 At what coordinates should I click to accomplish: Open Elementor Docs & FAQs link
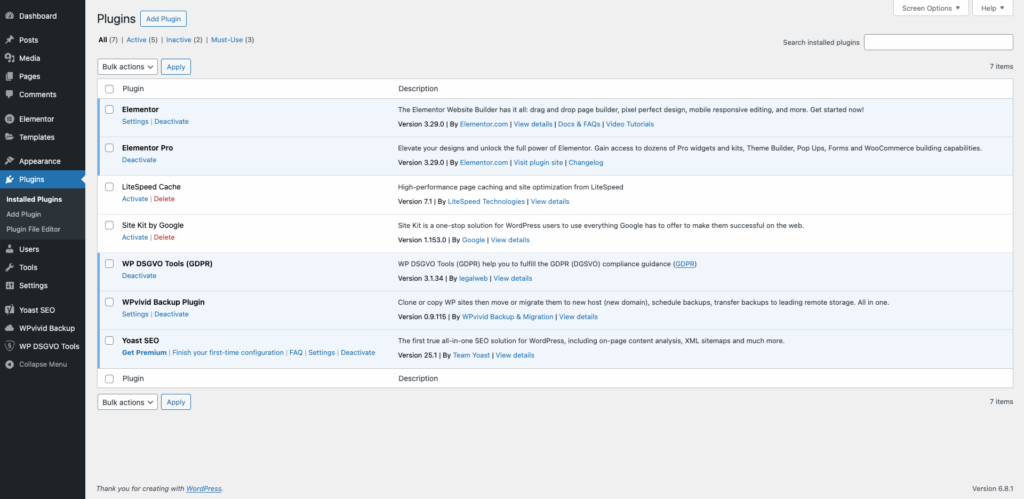click(x=579, y=124)
